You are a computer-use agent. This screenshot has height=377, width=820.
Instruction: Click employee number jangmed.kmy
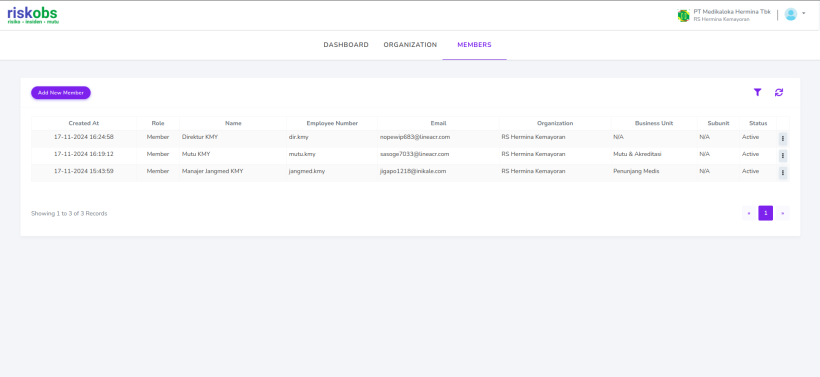tap(306, 171)
